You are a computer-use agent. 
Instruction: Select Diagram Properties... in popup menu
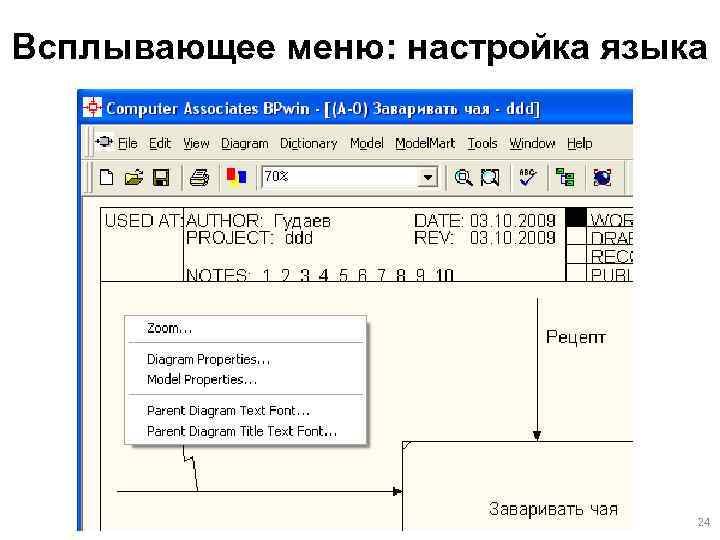[x=246, y=359]
